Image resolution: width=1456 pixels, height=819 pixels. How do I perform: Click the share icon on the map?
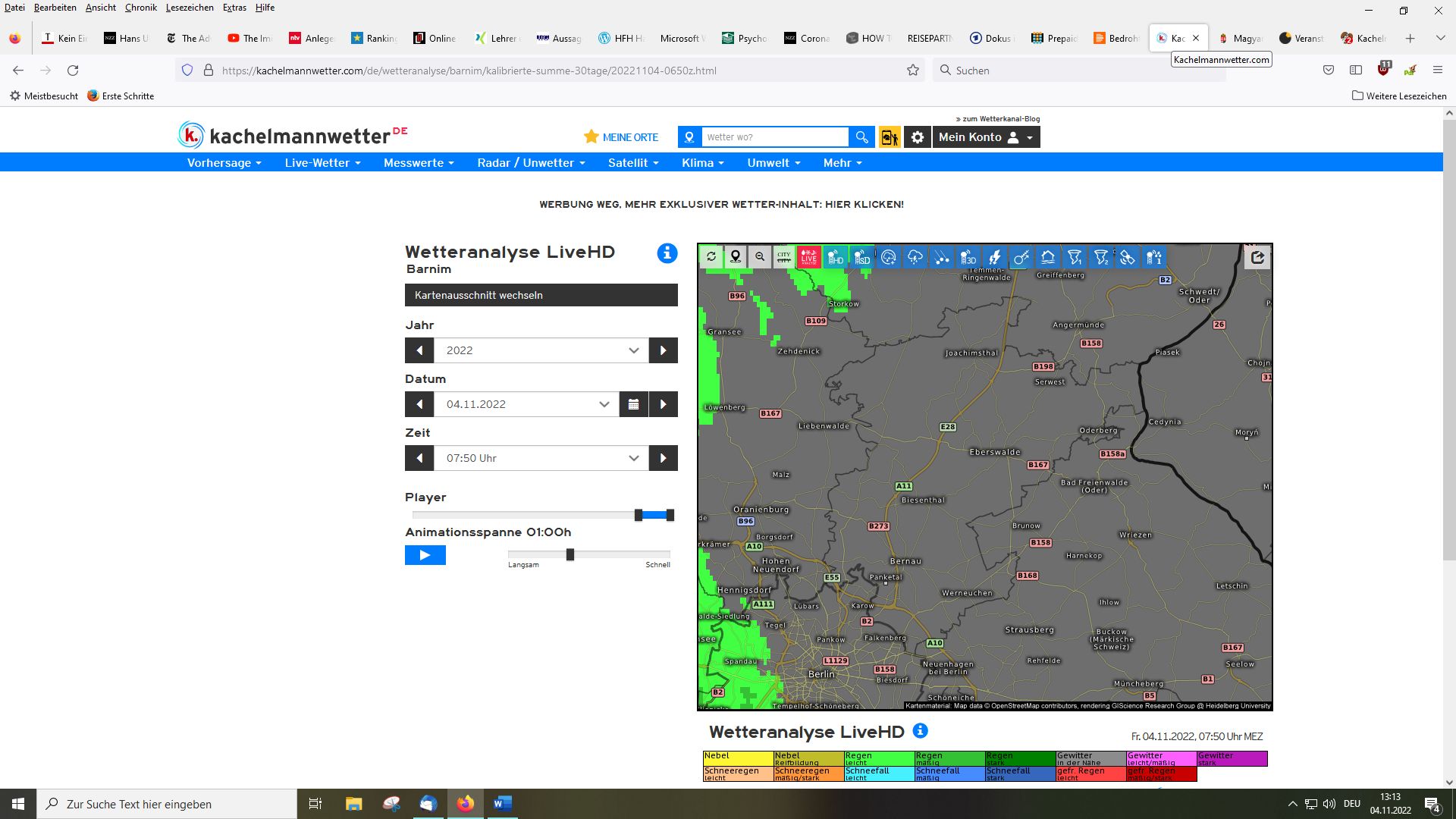(1257, 257)
